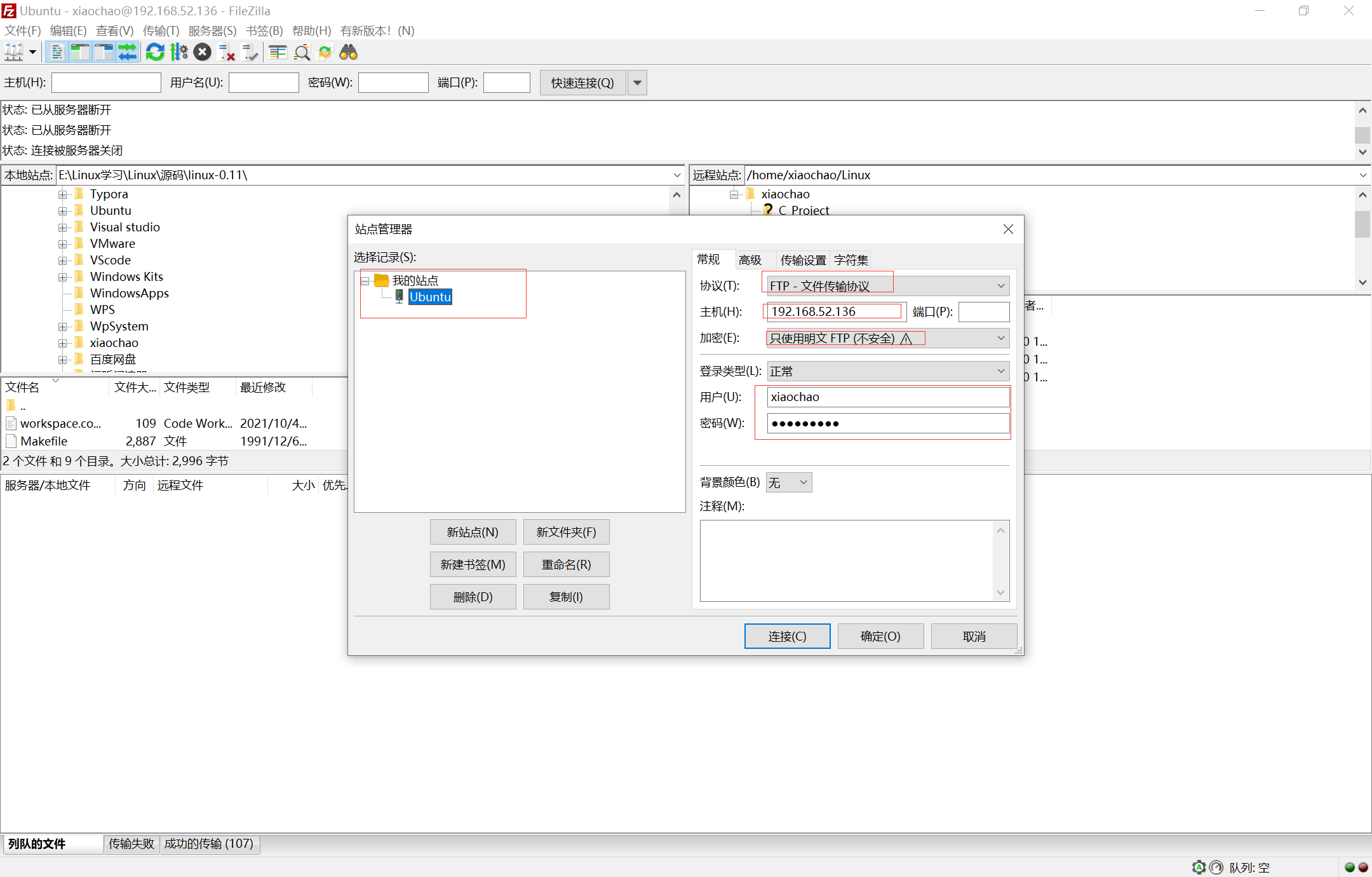Switch to the 传输设置 tab
This screenshot has height=877, width=1372.
tap(802, 260)
